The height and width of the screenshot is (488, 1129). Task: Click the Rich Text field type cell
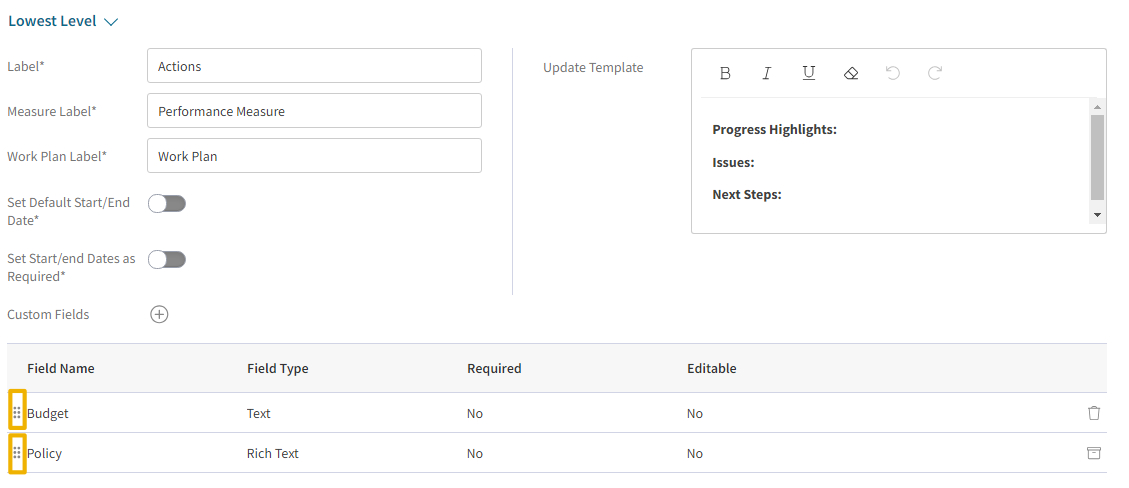(x=272, y=453)
